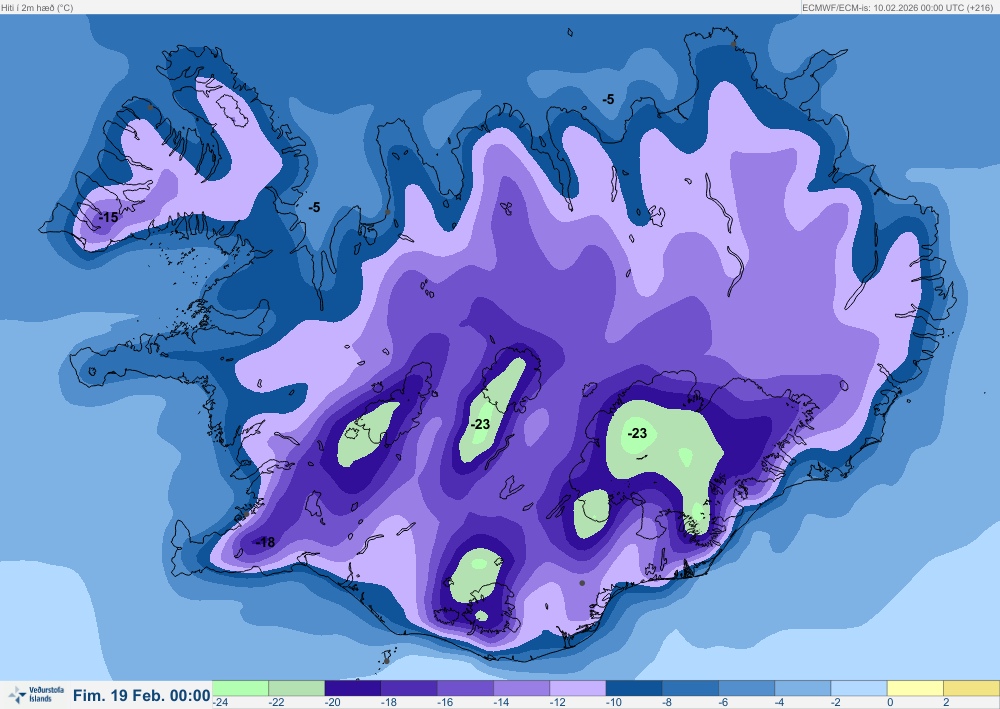Click the -5 value in the northwest bay

[x=314, y=207]
